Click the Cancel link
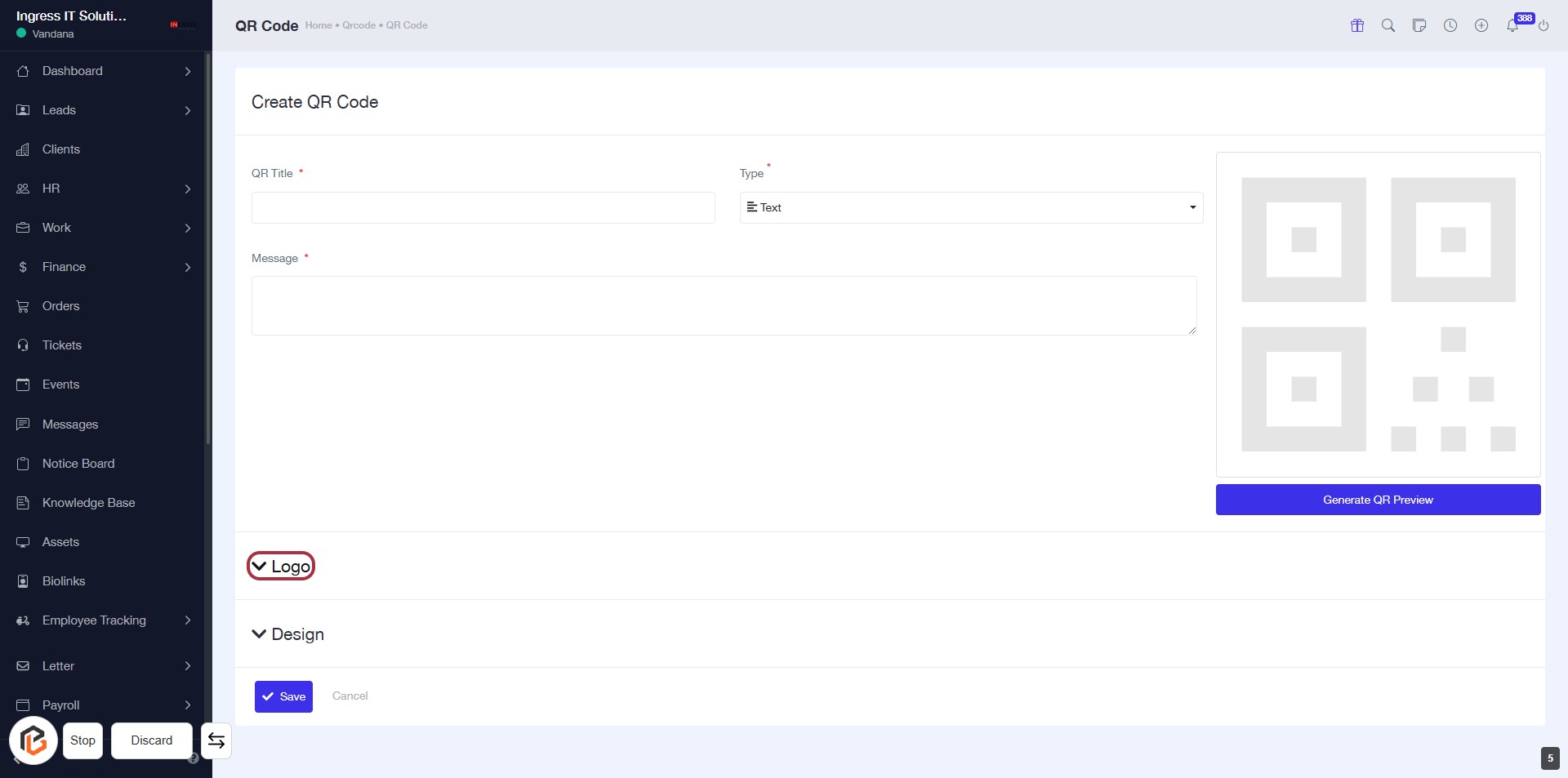The height and width of the screenshot is (778, 1568). click(x=350, y=696)
